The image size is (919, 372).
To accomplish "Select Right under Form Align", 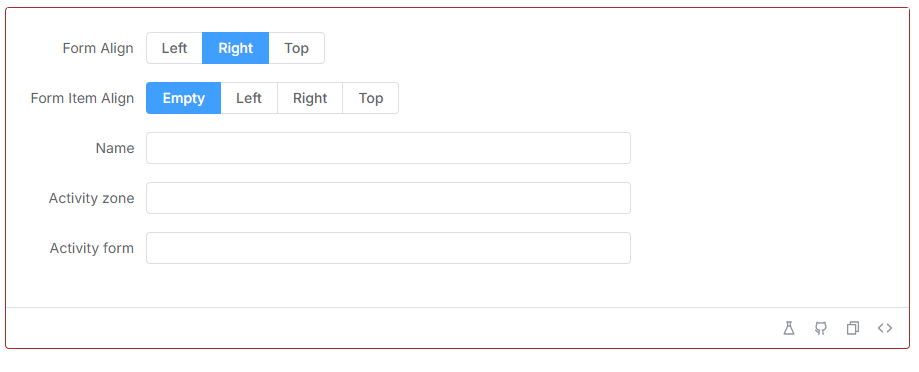I will 236,48.
